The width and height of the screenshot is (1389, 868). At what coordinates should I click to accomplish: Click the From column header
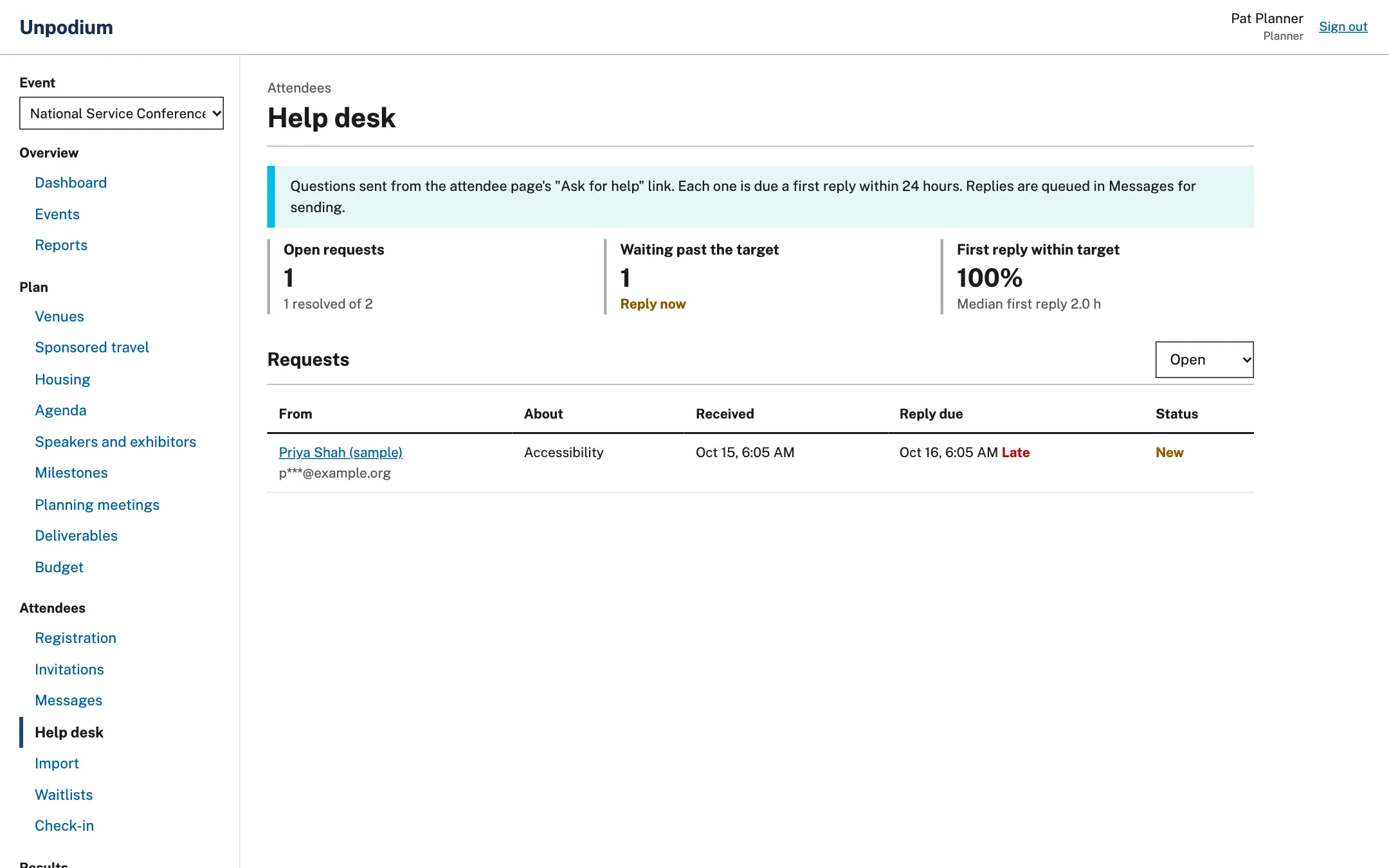(295, 413)
